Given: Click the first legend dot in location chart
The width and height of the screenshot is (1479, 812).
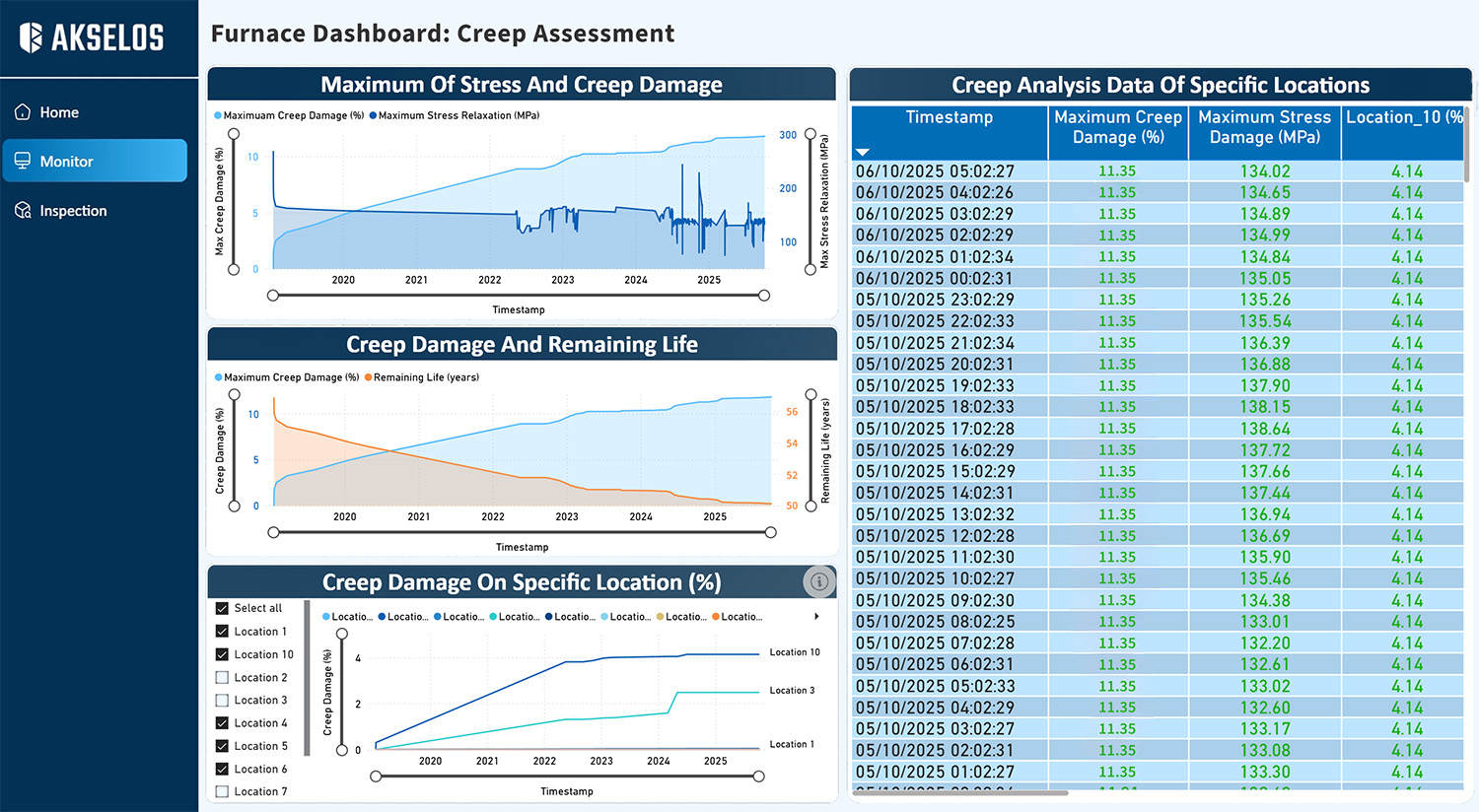Looking at the screenshot, I should 326,617.
